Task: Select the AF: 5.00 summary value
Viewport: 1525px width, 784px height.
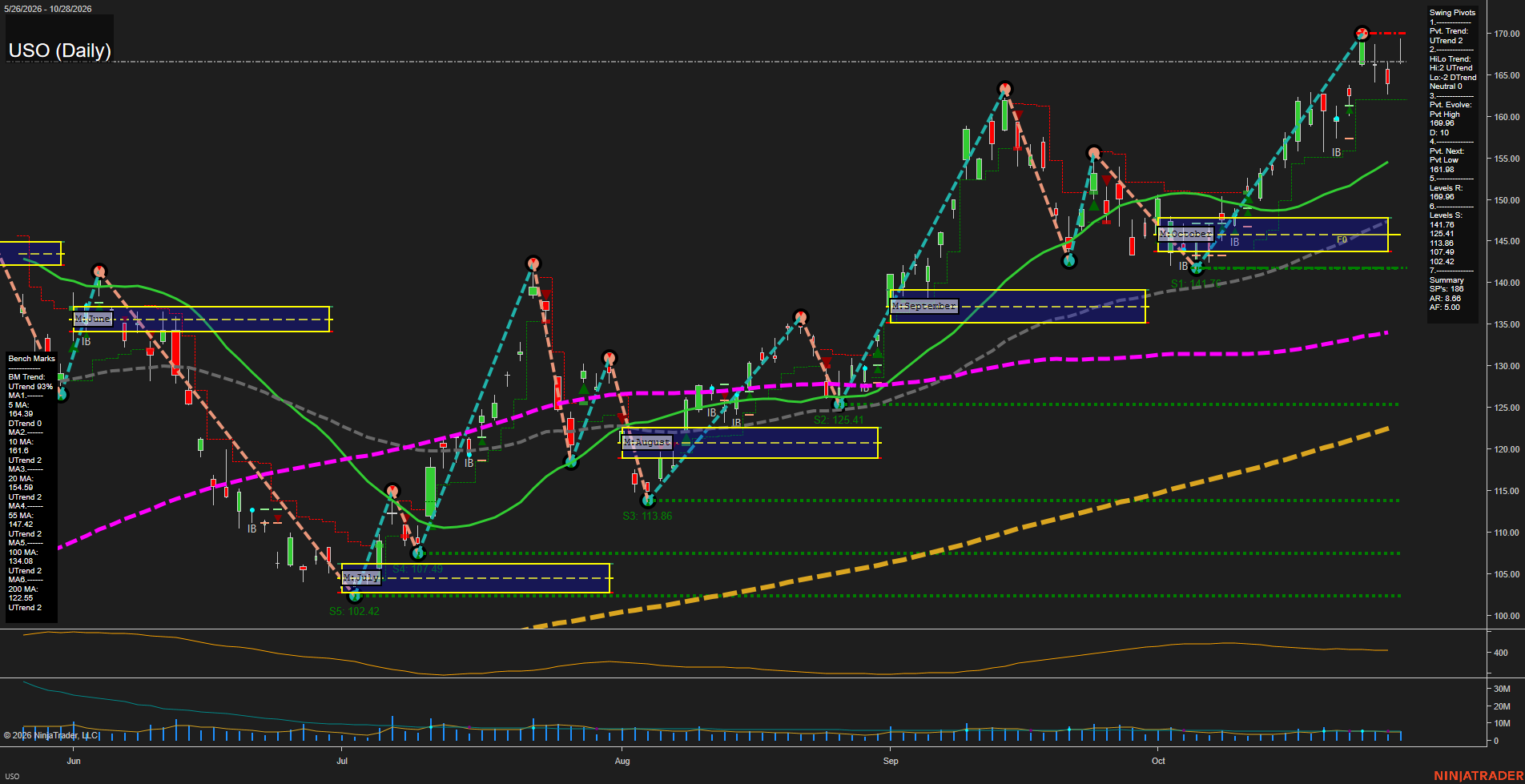Action: [1445, 308]
